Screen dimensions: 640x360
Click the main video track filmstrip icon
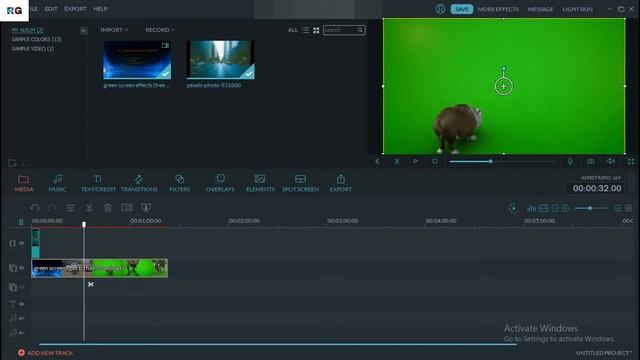[13, 243]
